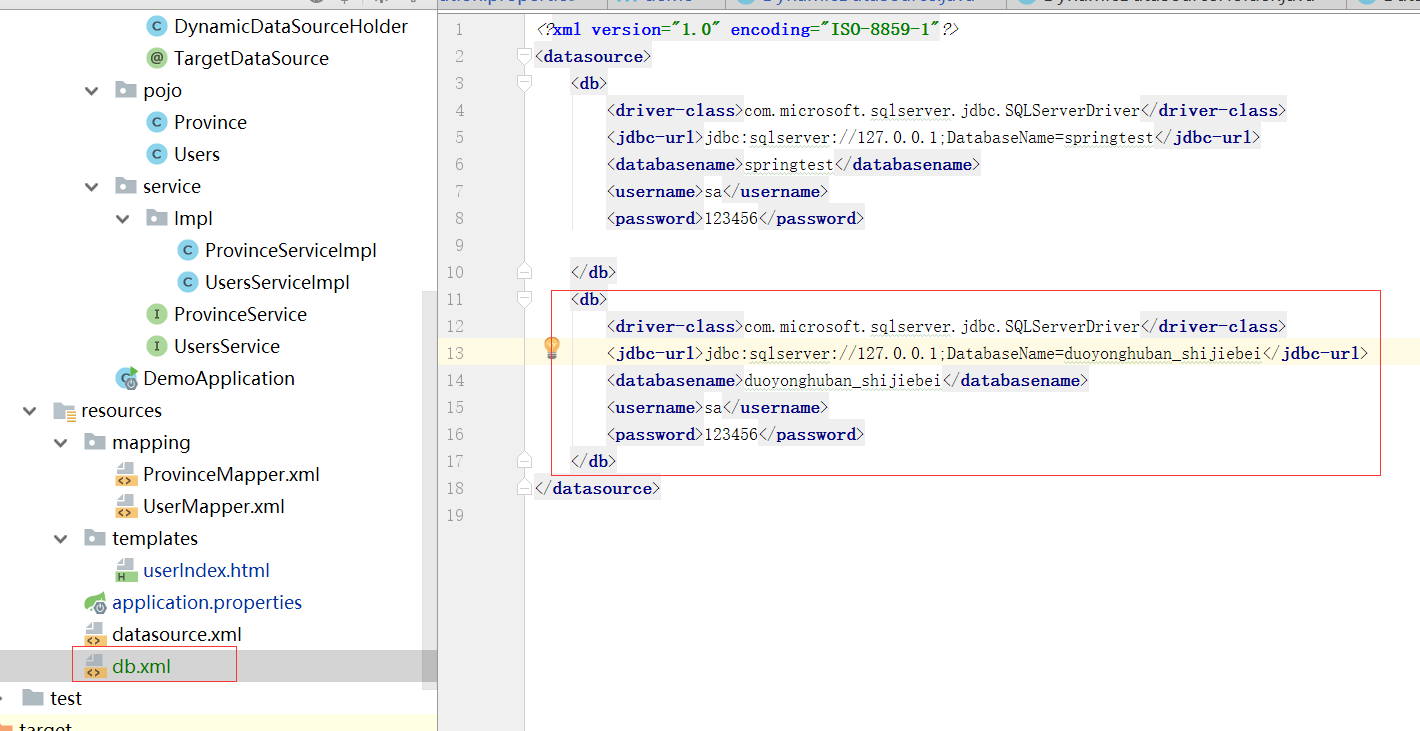Viewport: 1420px width, 731px height.
Task: Select DemoApplication in the project tree
Action: (219, 378)
